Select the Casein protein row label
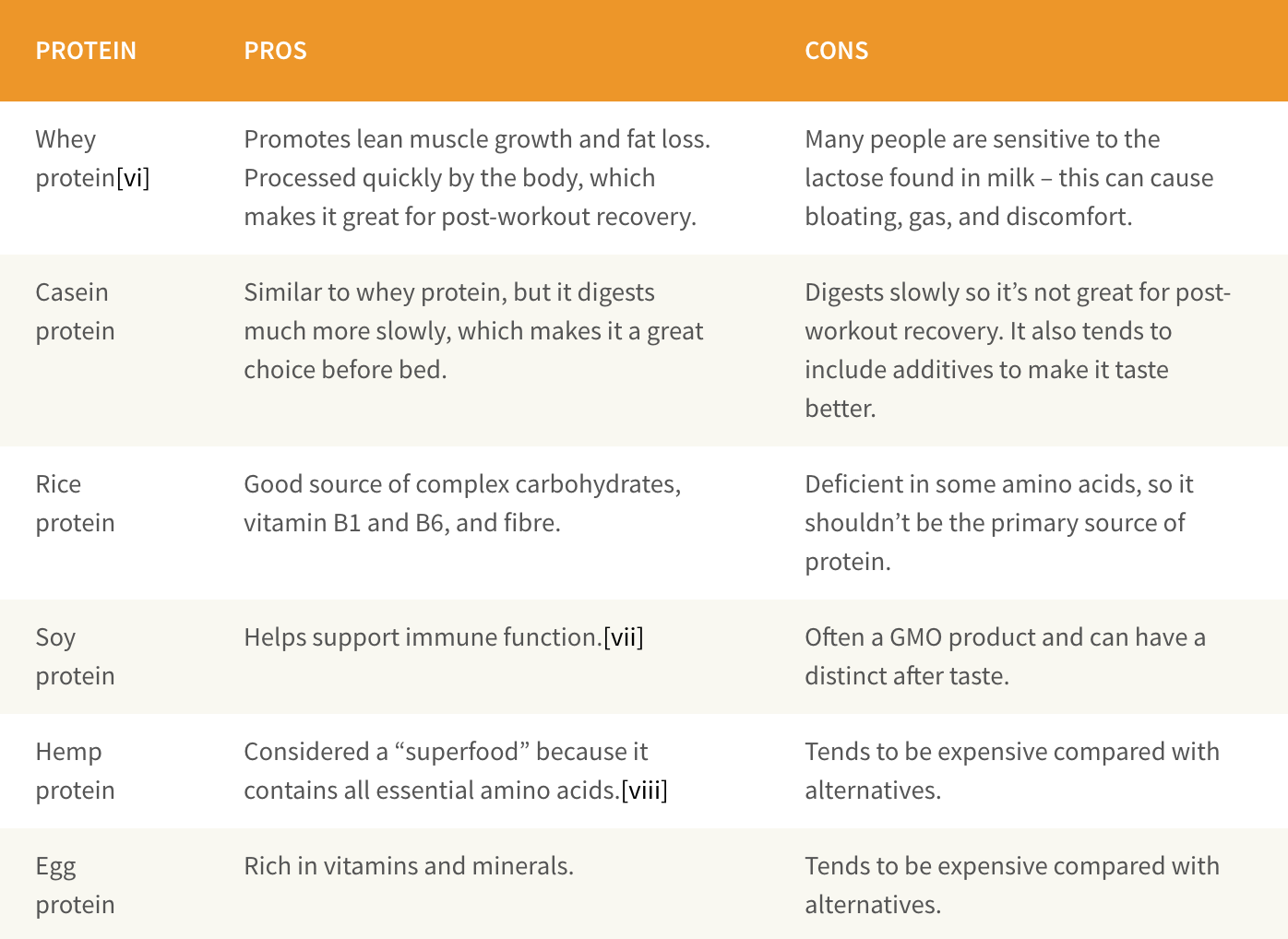Viewport: 1288px width, 939px height. click(75, 312)
